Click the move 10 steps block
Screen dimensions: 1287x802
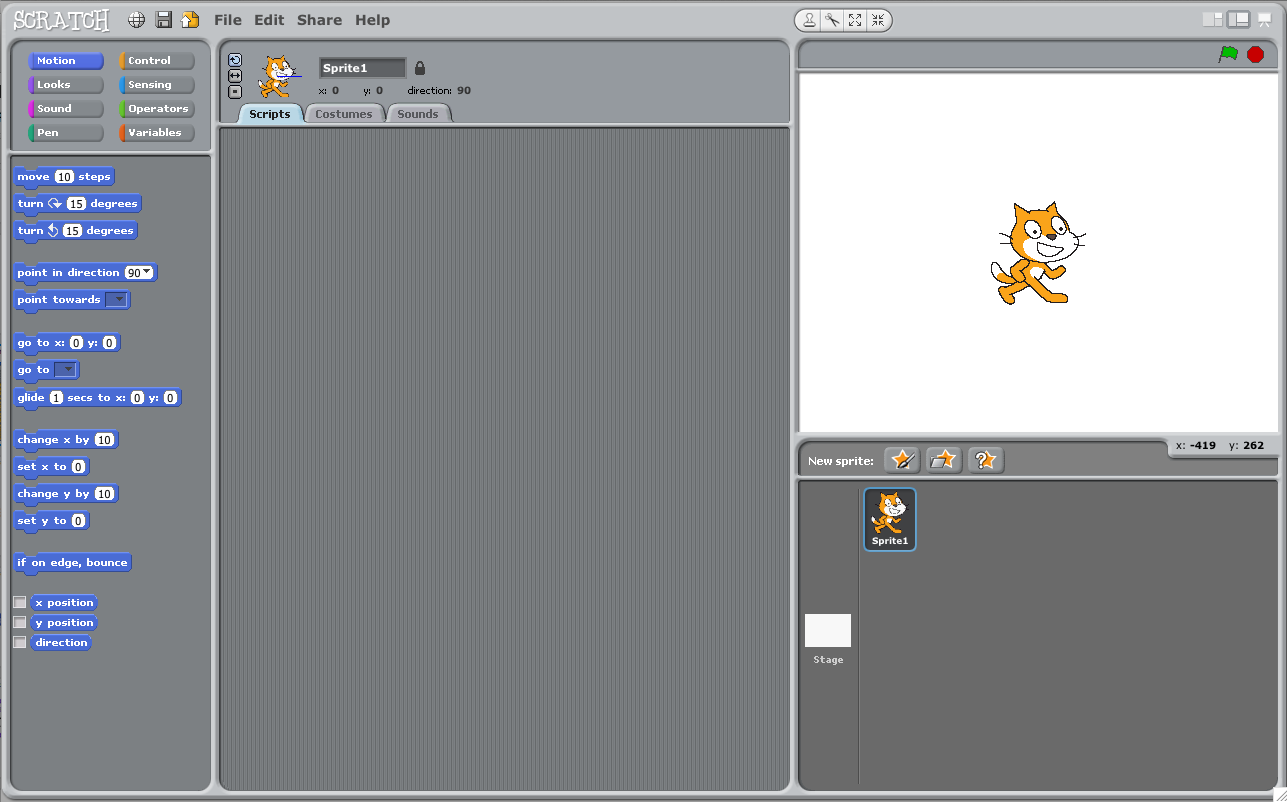pyautogui.click(x=64, y=177)
